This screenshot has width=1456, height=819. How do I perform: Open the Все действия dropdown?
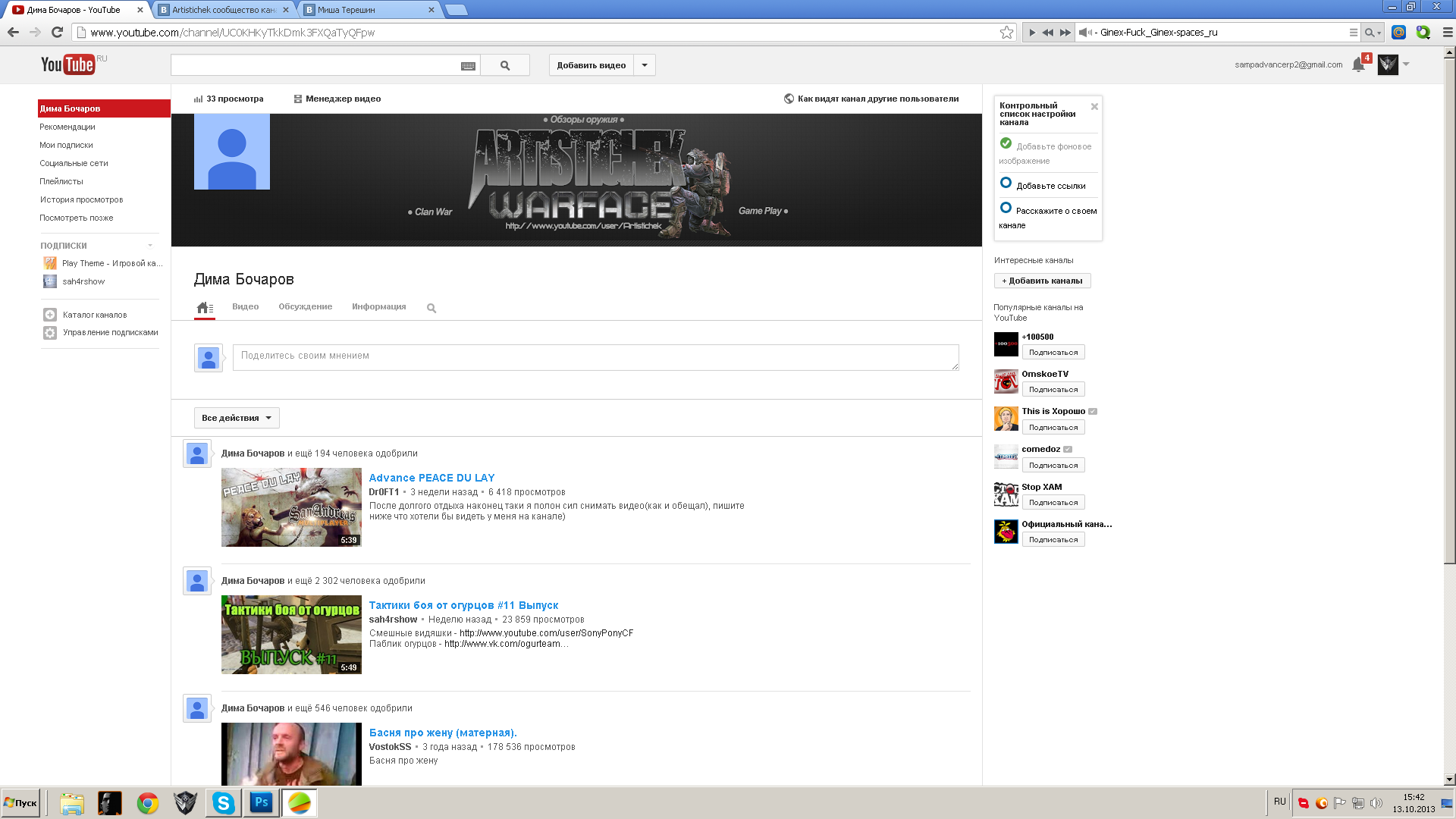237,418
